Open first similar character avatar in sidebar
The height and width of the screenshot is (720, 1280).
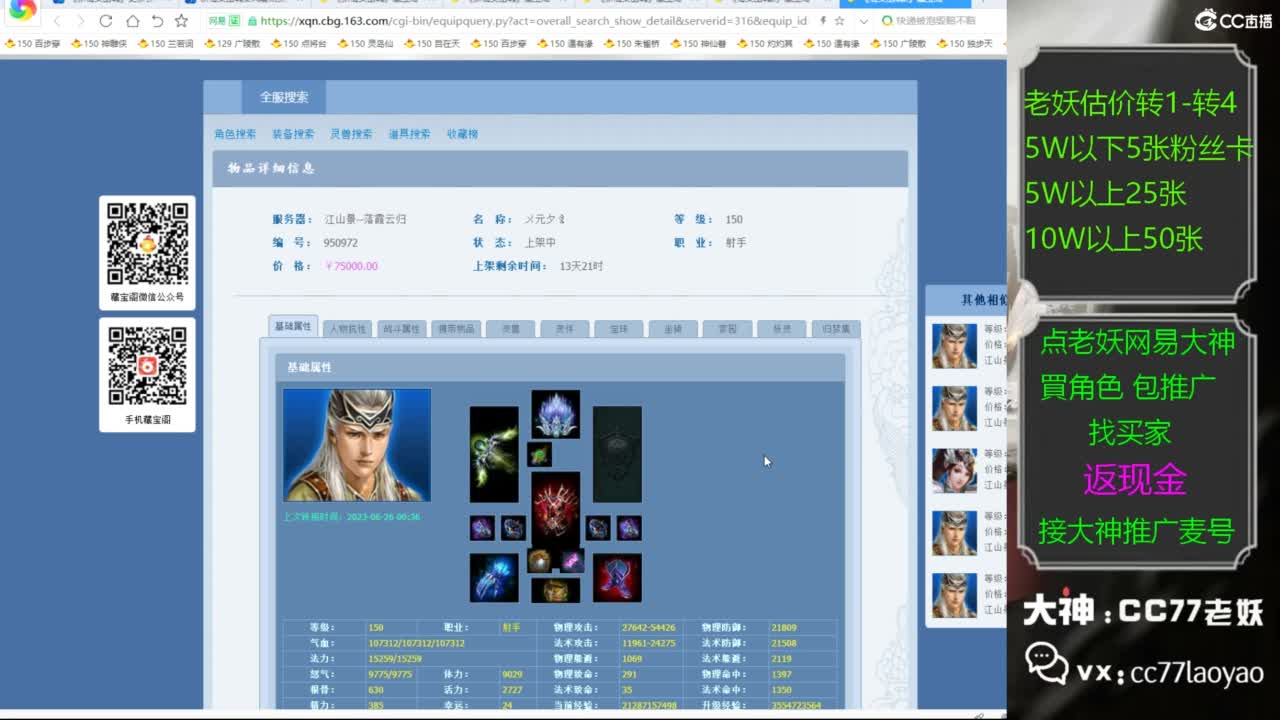point(955,346)
